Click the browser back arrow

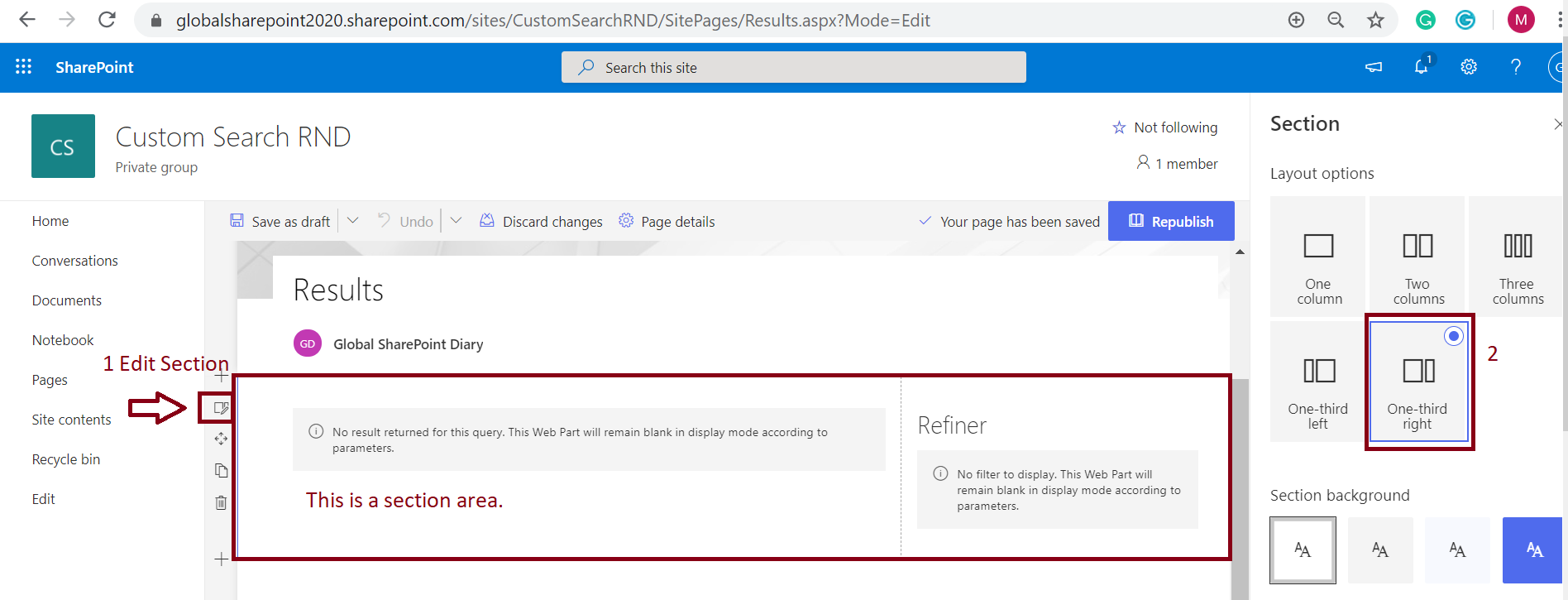click(27, 20)
